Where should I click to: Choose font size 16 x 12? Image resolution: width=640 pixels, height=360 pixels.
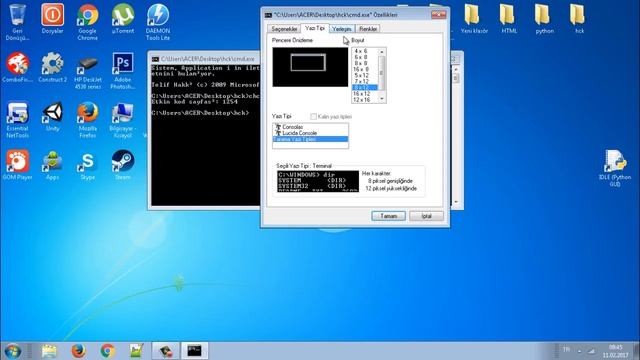tap(361, 94)
